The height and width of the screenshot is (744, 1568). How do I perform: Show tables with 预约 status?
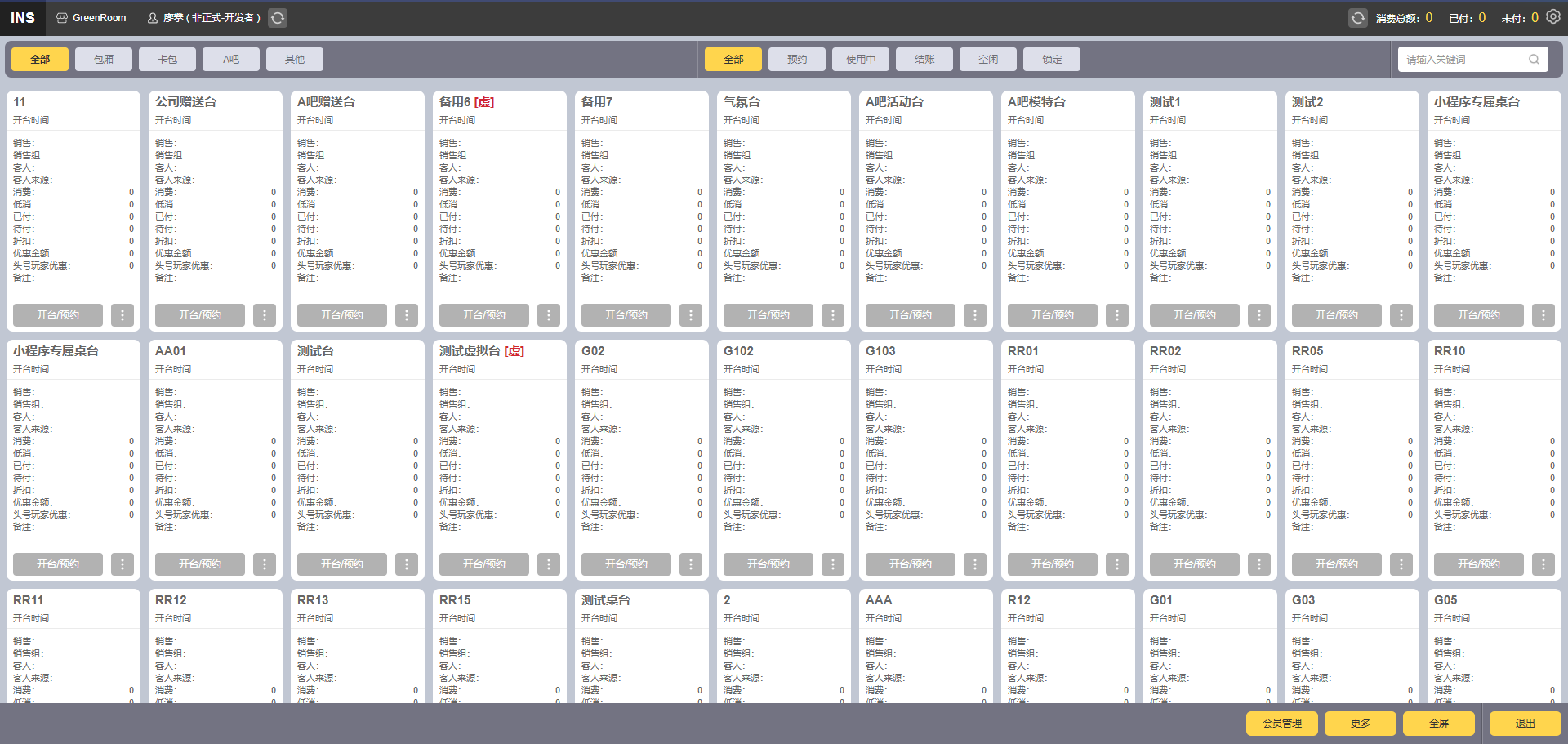[x=797, y=60]
